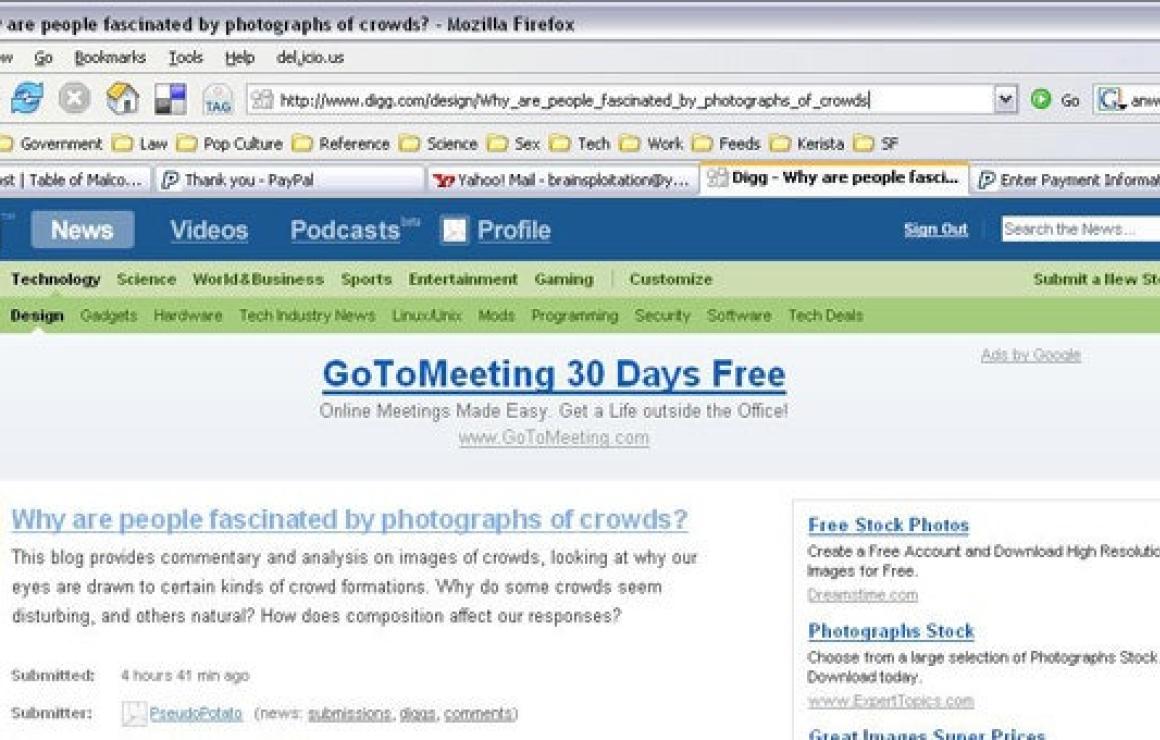1160x740 pixels.
Task: Open the Sex bookmarks folder
Action: point(513,144)
